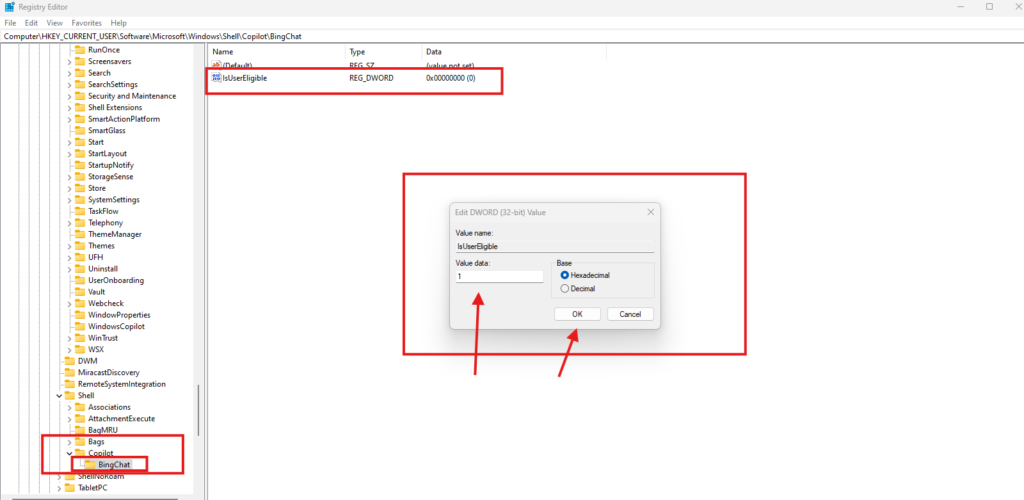Select the WSX folder icon
This screenshot has width=1024, height=500.
[80, 349]
